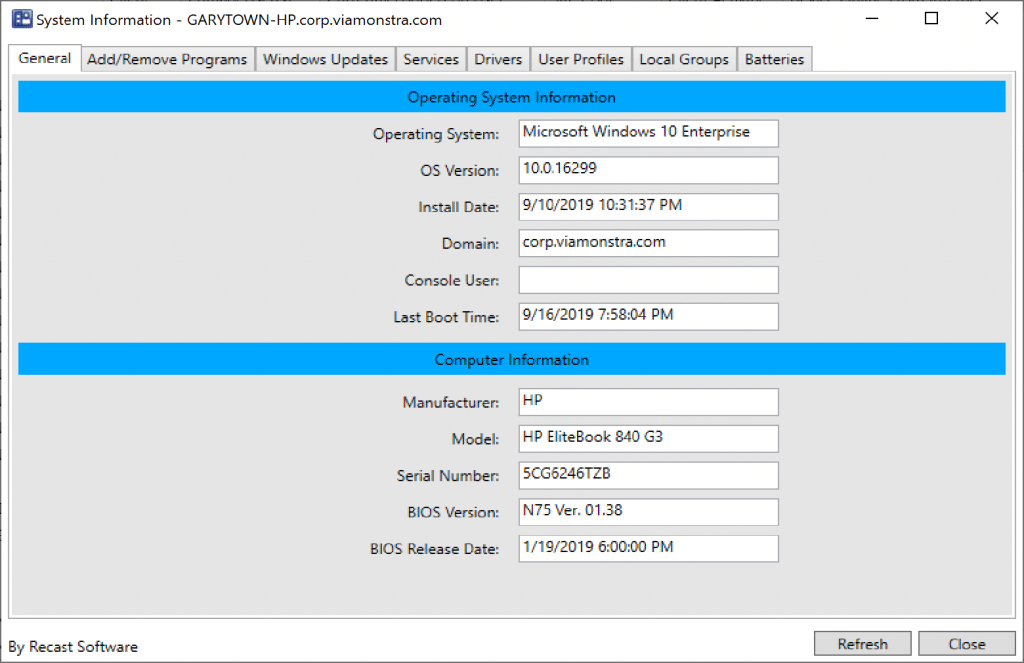The height and width of the screenshot is (663, 1024).
Task: Select the User Profiles tab
Action: click(580, 59)
